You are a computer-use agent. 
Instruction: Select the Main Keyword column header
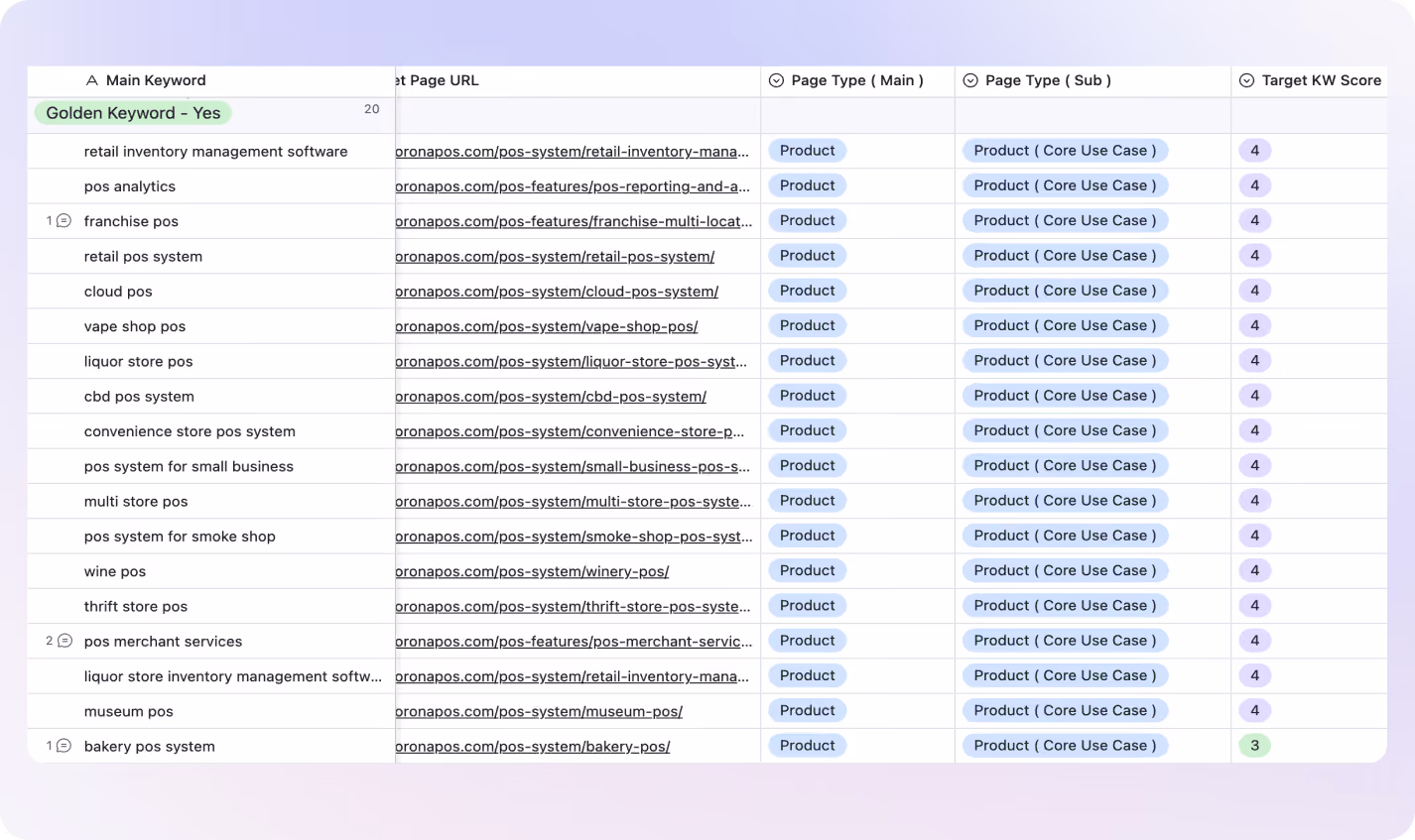click(x=211, y=81)
